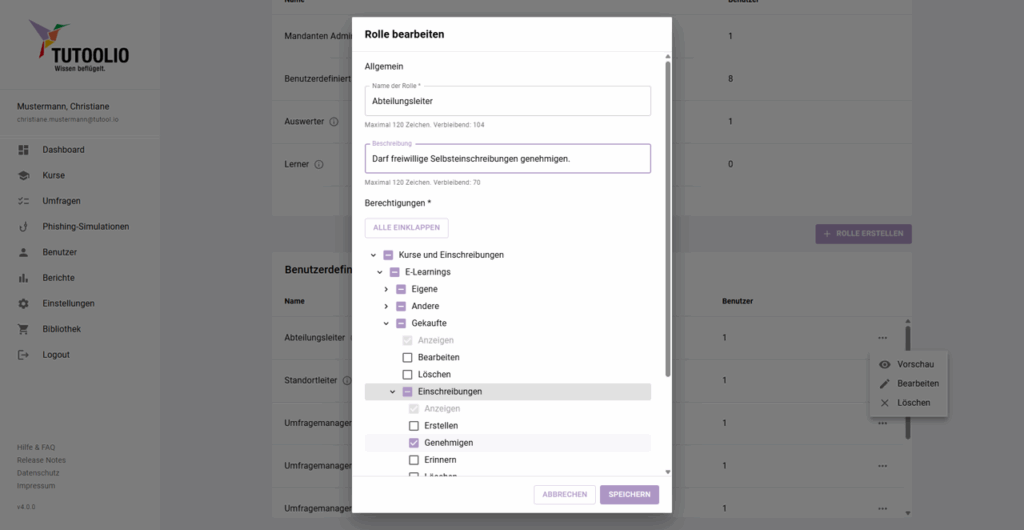
Task: Enable the Bearbeiten checkbox under Gekaufte
Action: coord(408,357)
